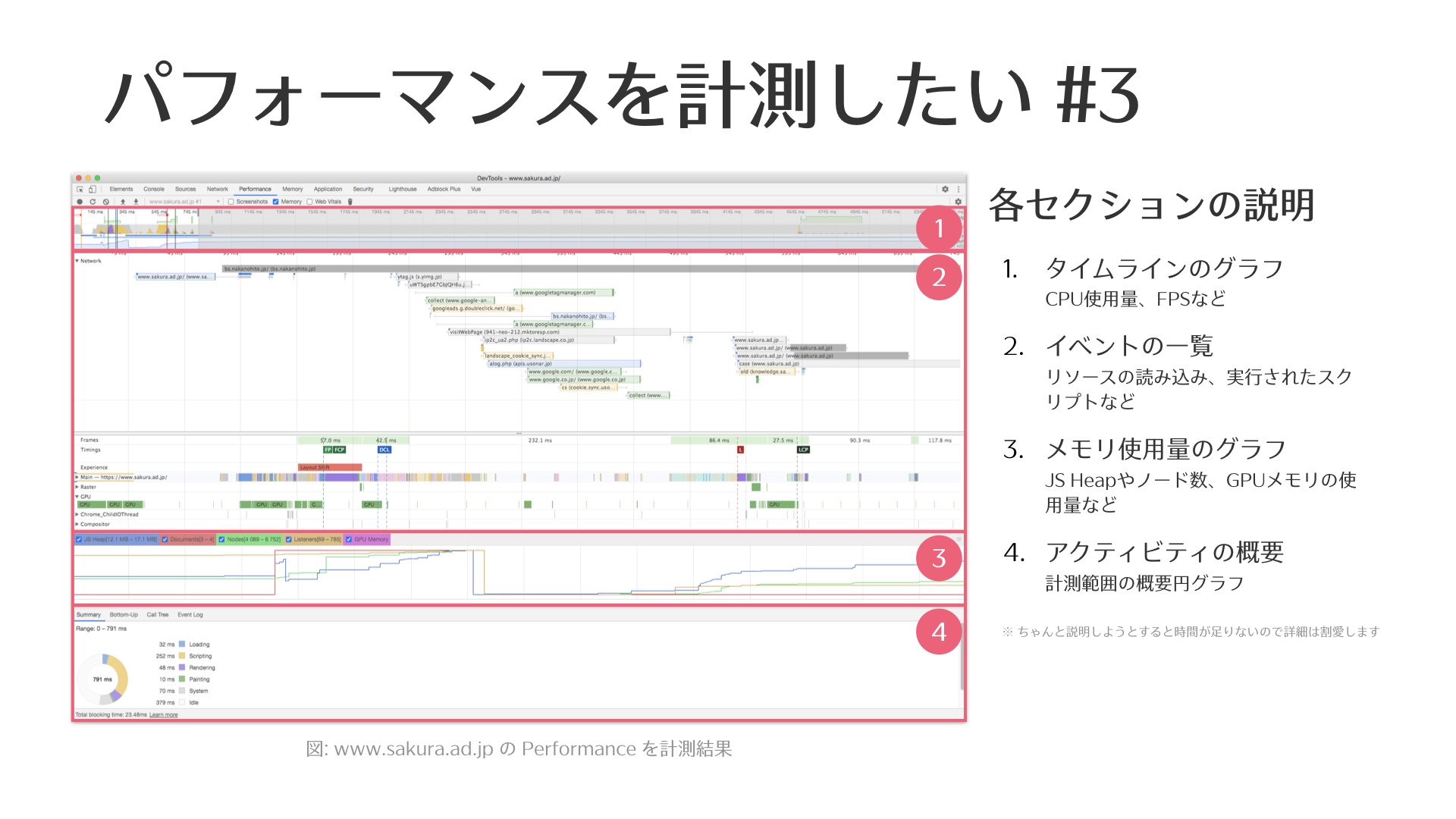The height and width of the screenshot is (819, 1456).
Task: Click the DCL timing marker
Action: [384, 450]
